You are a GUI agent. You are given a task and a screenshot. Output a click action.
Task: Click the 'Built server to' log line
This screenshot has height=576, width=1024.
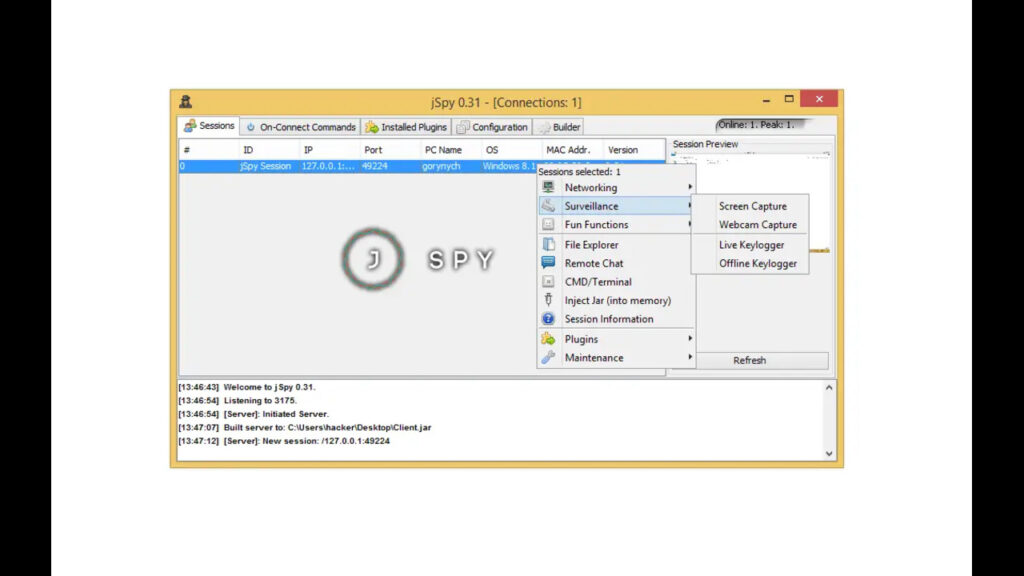click(304, 427)
